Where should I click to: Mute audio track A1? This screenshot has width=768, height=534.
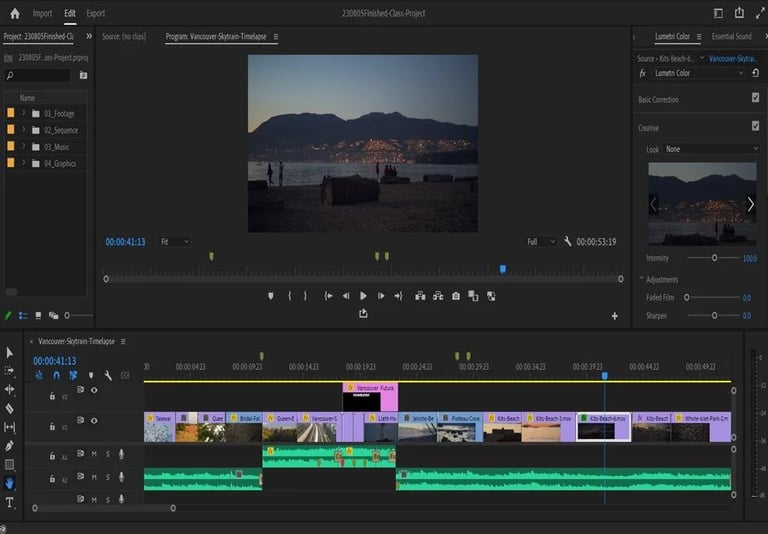tap(94, 454)
